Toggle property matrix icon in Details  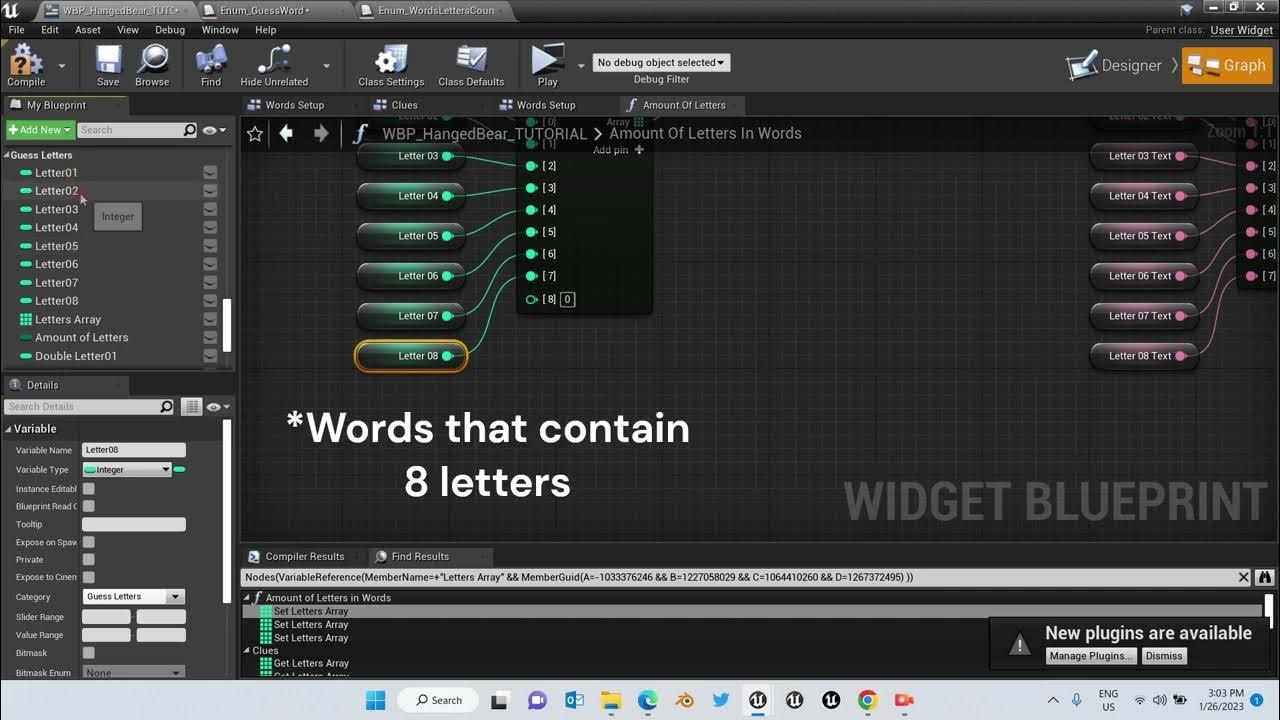tap(192, 407)
